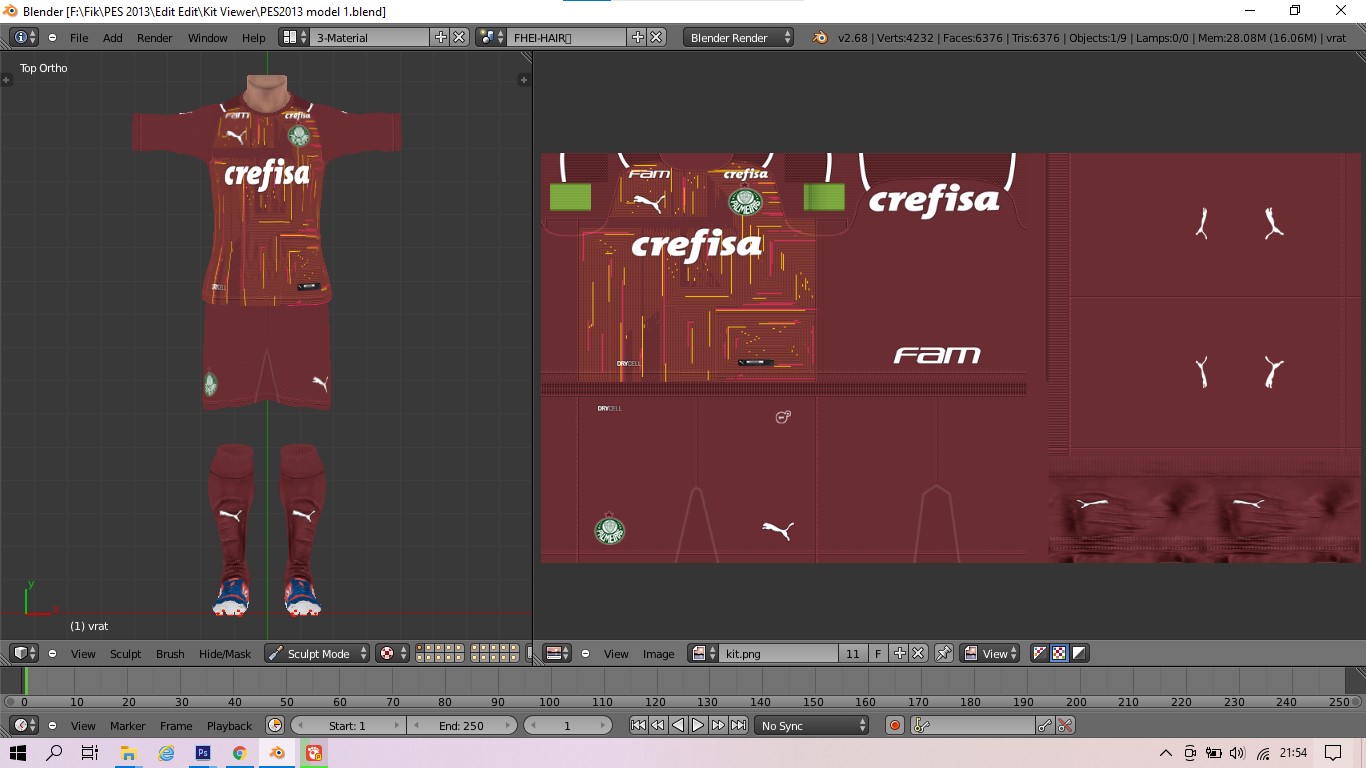Jump to the previous keyframe
The image size is (1366, 768).
click(x=658, y=725)
